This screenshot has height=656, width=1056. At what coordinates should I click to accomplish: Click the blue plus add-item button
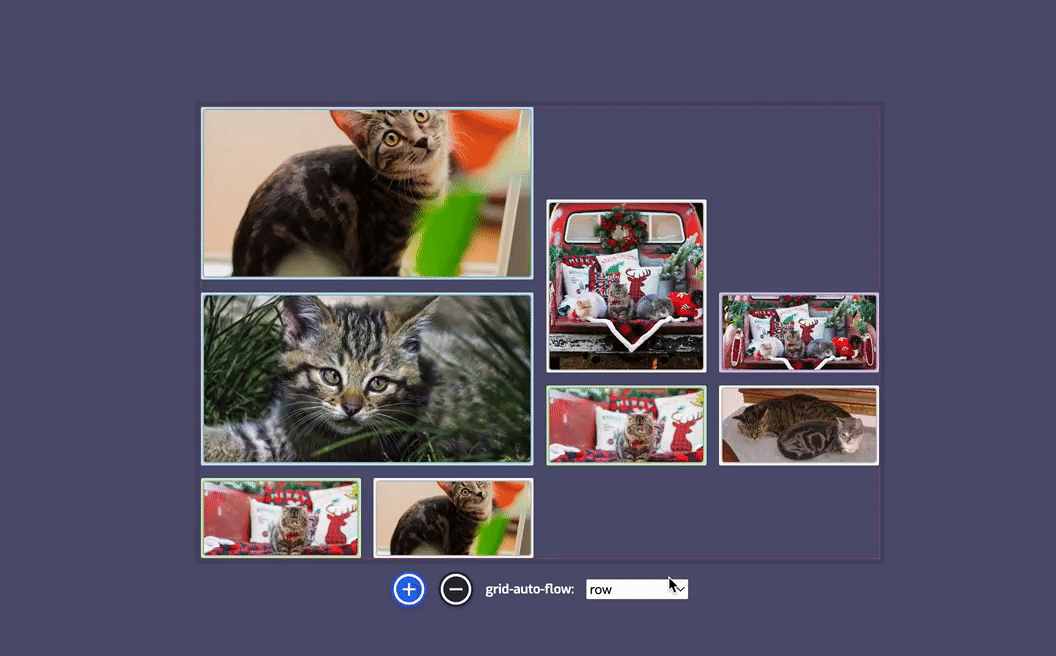[x=408, y=589]
